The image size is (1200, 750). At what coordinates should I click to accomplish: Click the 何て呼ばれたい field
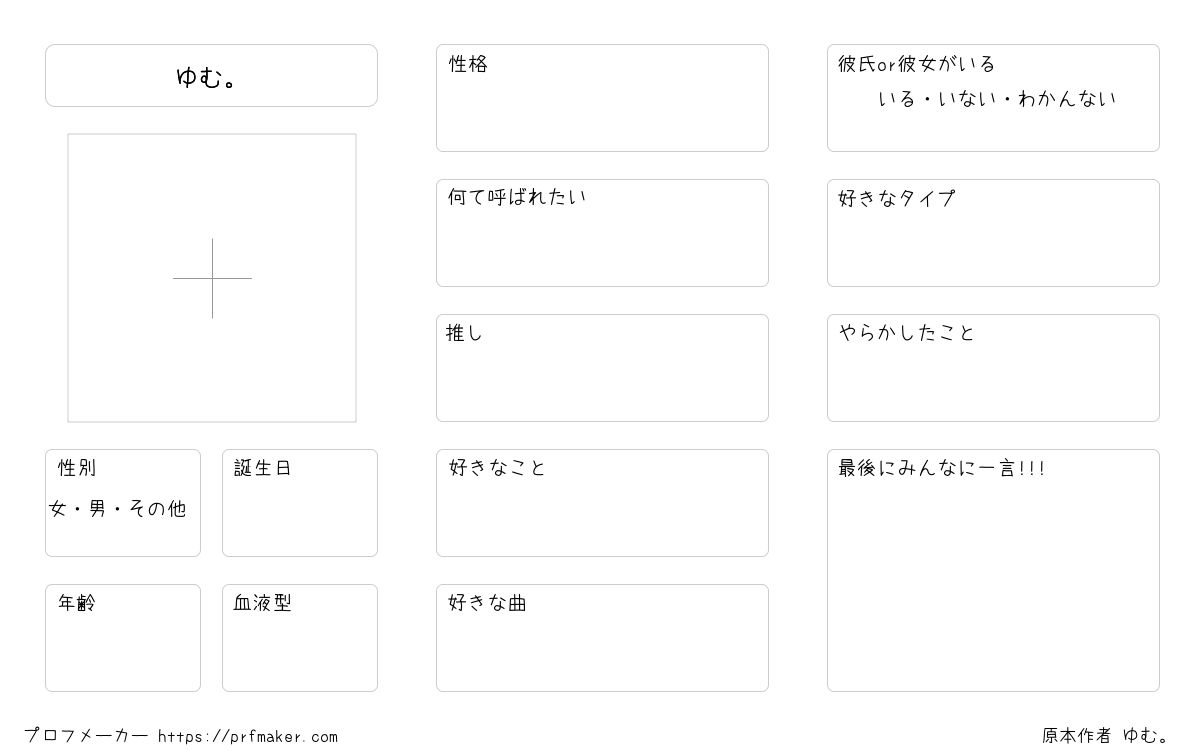[x=602, y=233]
